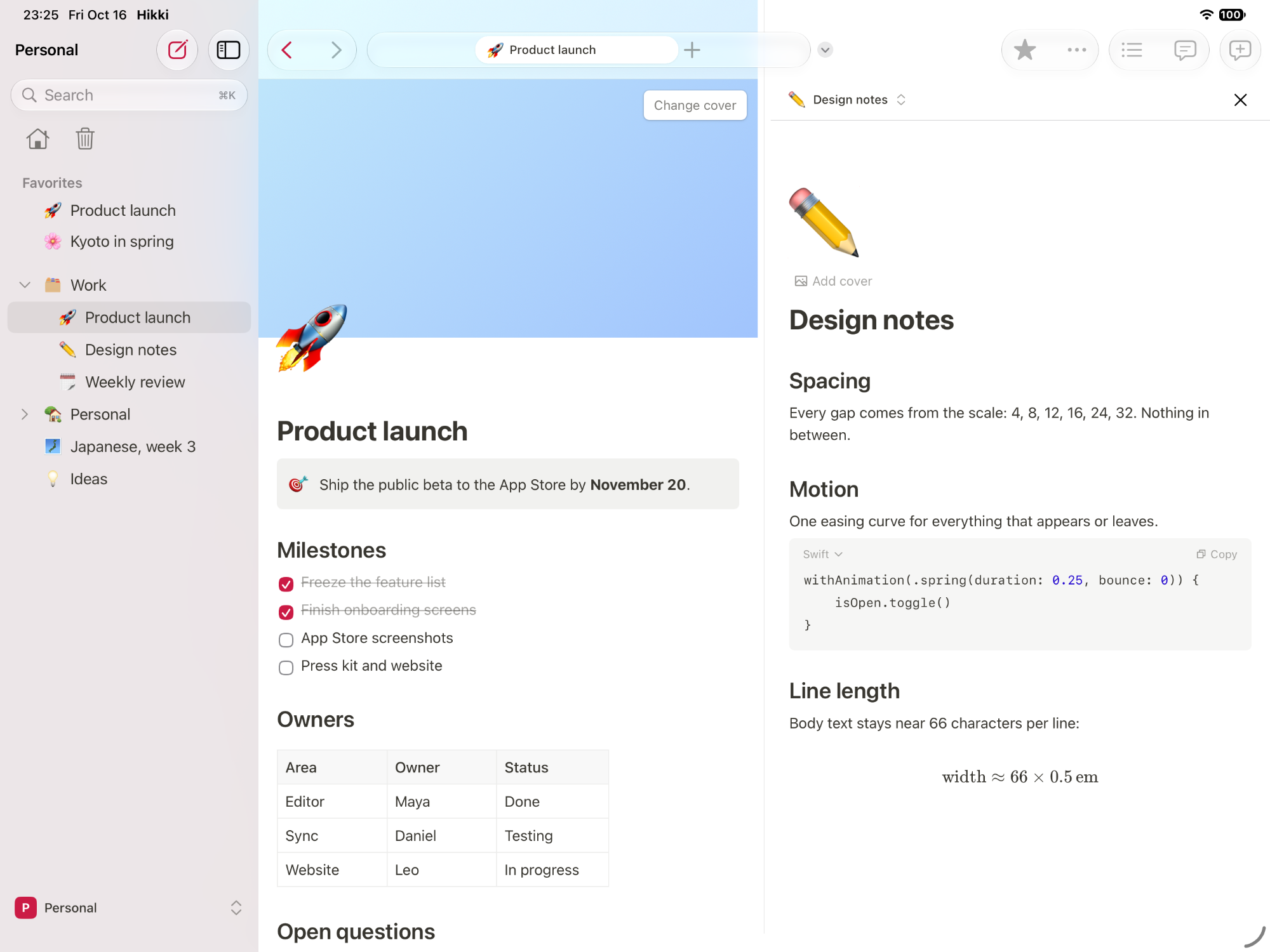Image resolution: width=1270 pixels, height=952 pixels.
Task: Open Product launch under Favorites
Action: point(129,210)
